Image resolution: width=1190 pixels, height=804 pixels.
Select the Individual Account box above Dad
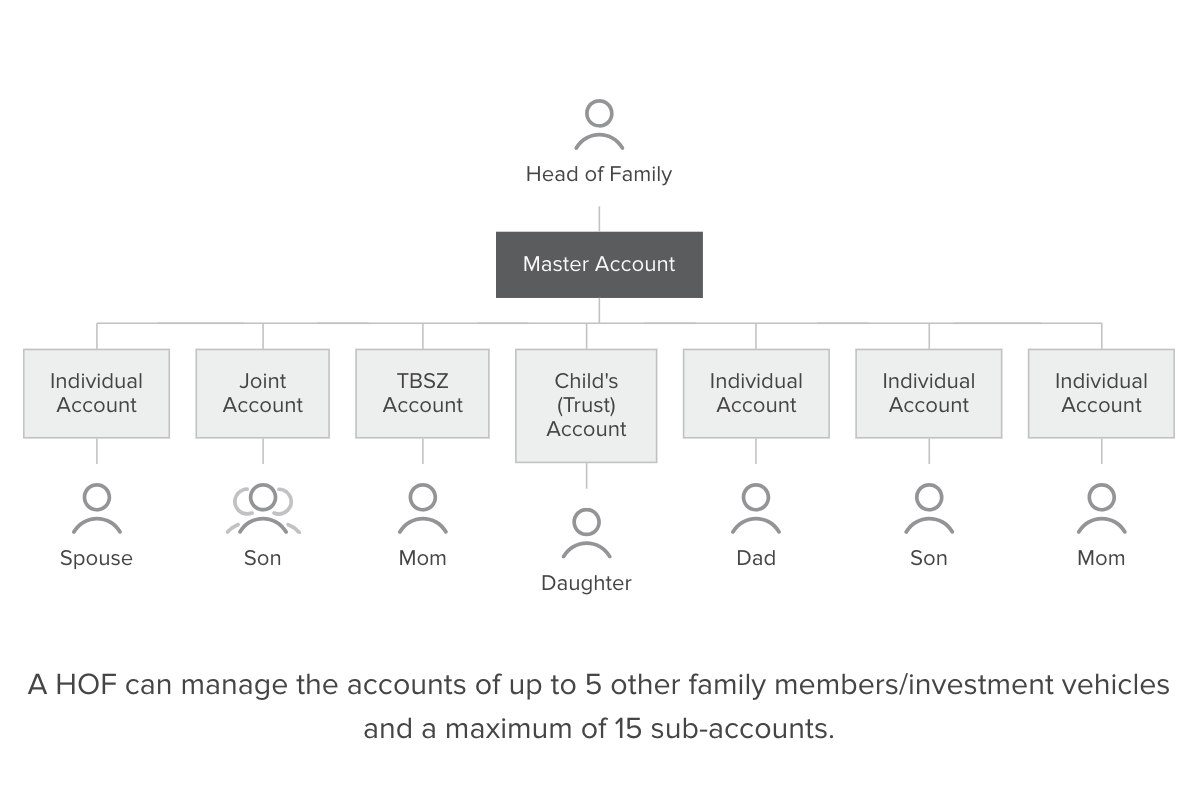pyautogui.click(x=756, y=393)
